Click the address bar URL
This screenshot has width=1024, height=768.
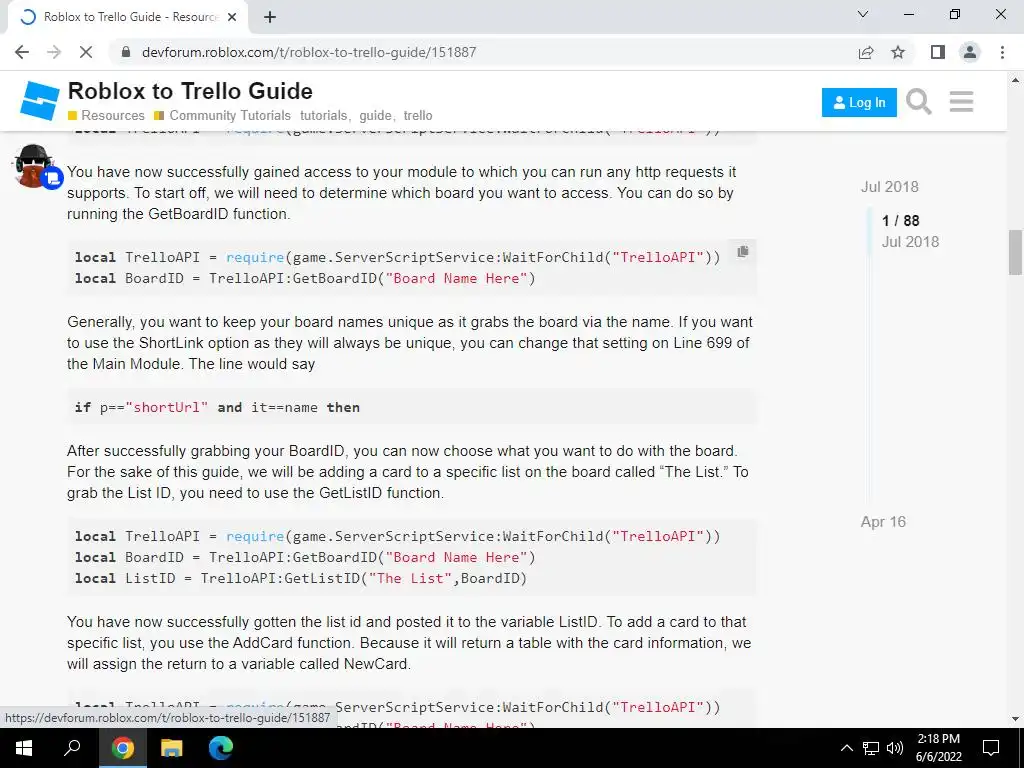point(309,52)
